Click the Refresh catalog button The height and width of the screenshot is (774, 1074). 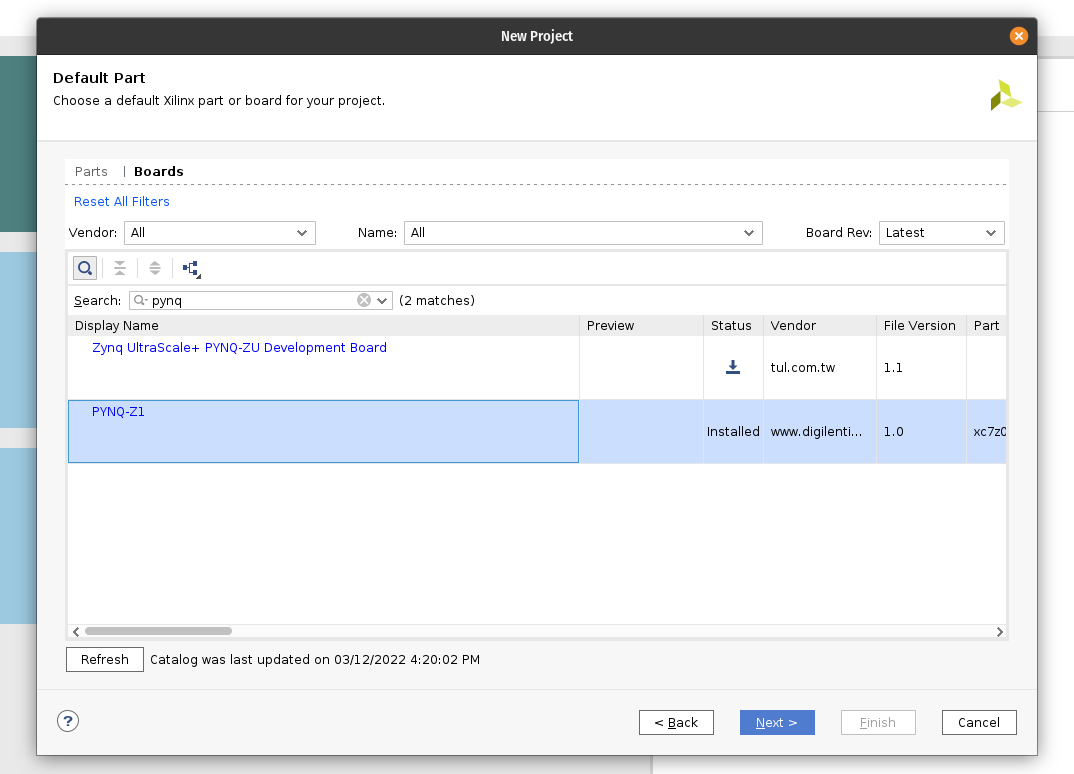tap(105, 660)
